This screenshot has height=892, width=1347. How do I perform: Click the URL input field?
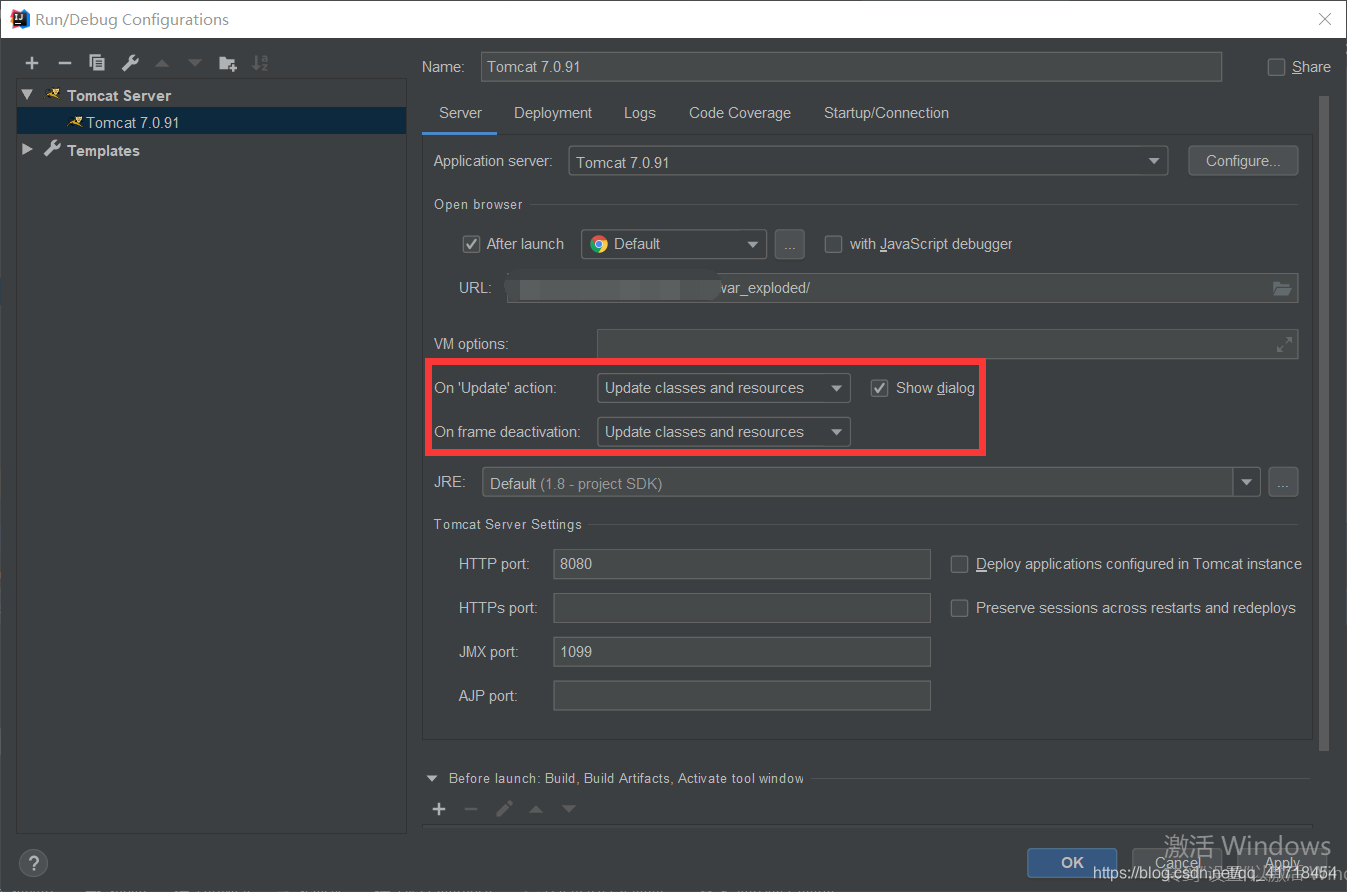(902, 288)
